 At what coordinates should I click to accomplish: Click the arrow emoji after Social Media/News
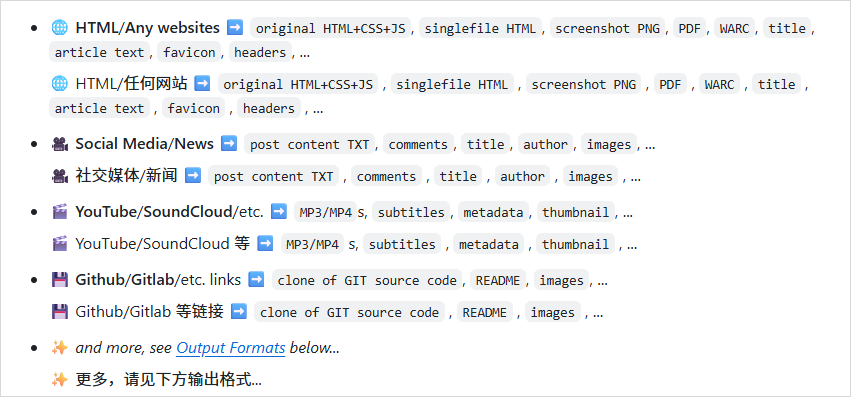point(230,144)
